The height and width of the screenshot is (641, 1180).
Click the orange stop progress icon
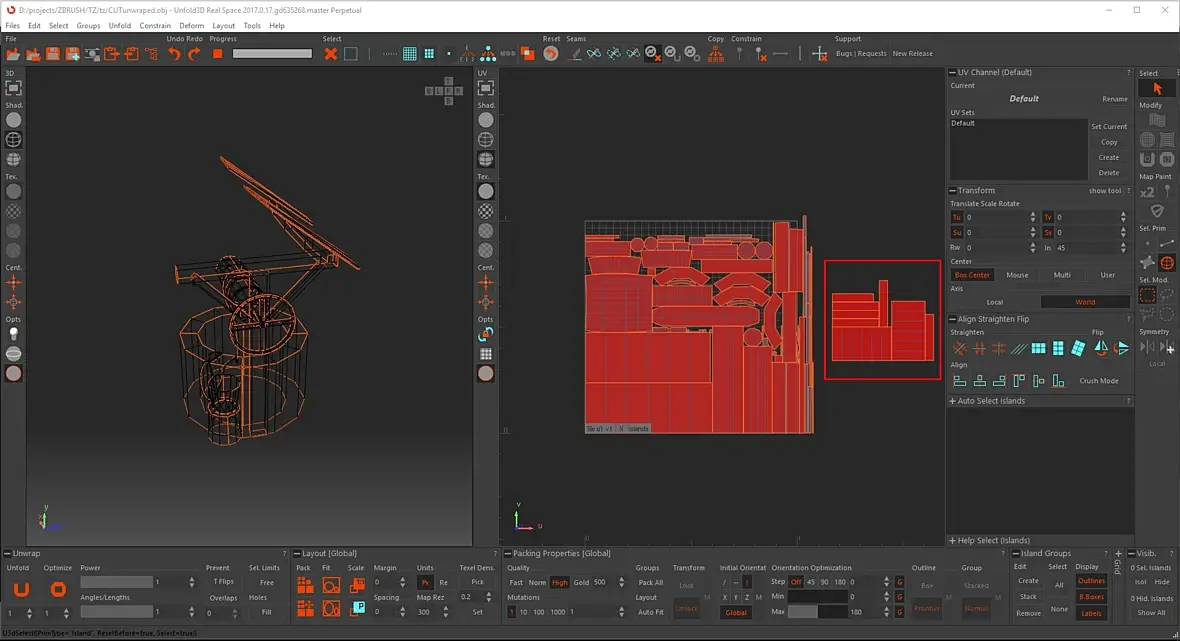pos(217,54)
